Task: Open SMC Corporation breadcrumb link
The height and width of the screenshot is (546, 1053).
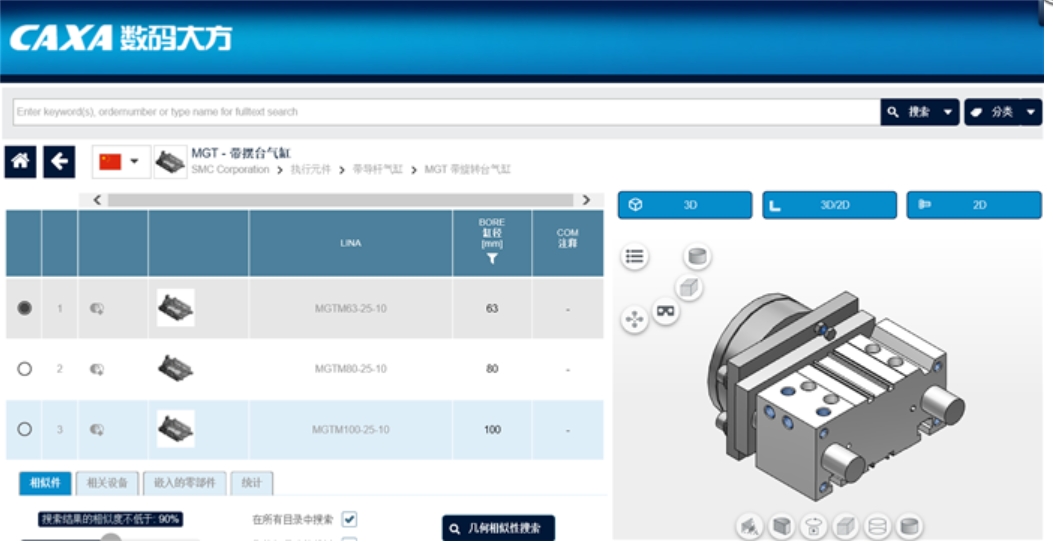Action: pyautogui.click(x=230, y=169)
